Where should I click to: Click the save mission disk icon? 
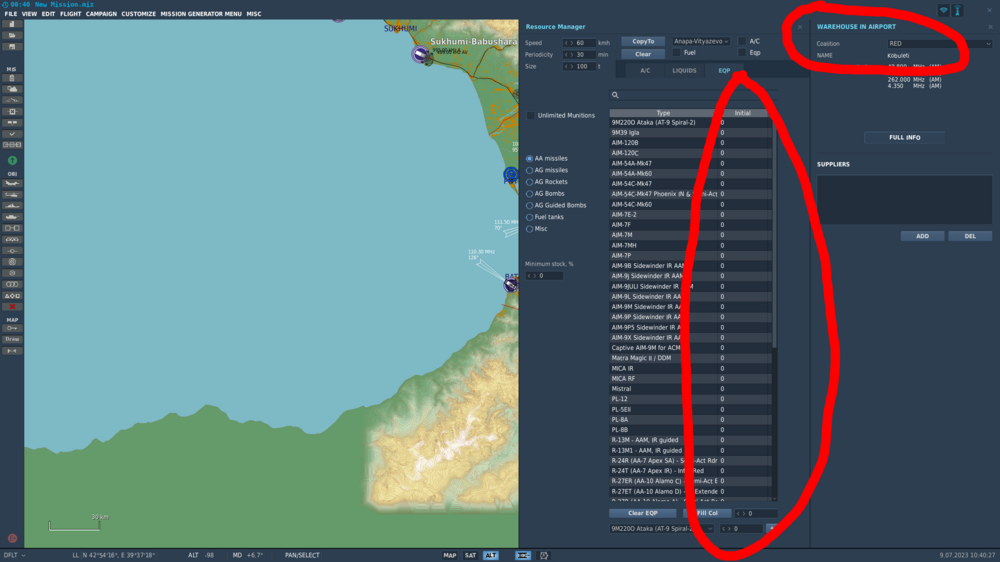coord(11,47)
